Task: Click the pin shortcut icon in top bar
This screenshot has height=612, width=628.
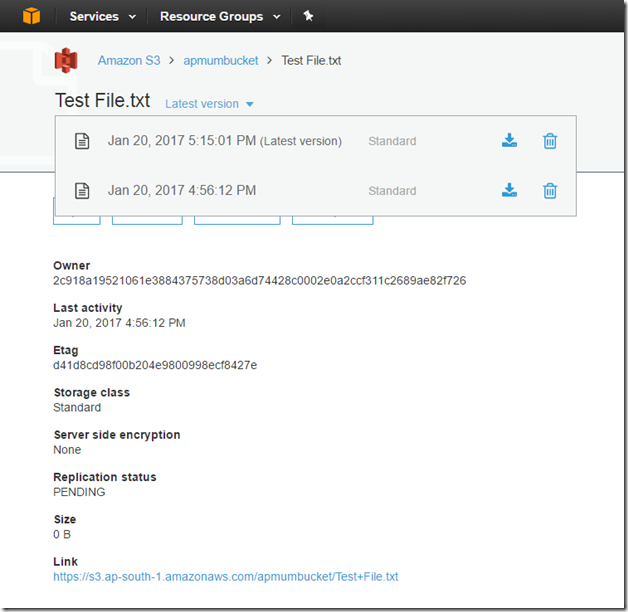Action: click(308, 16)
